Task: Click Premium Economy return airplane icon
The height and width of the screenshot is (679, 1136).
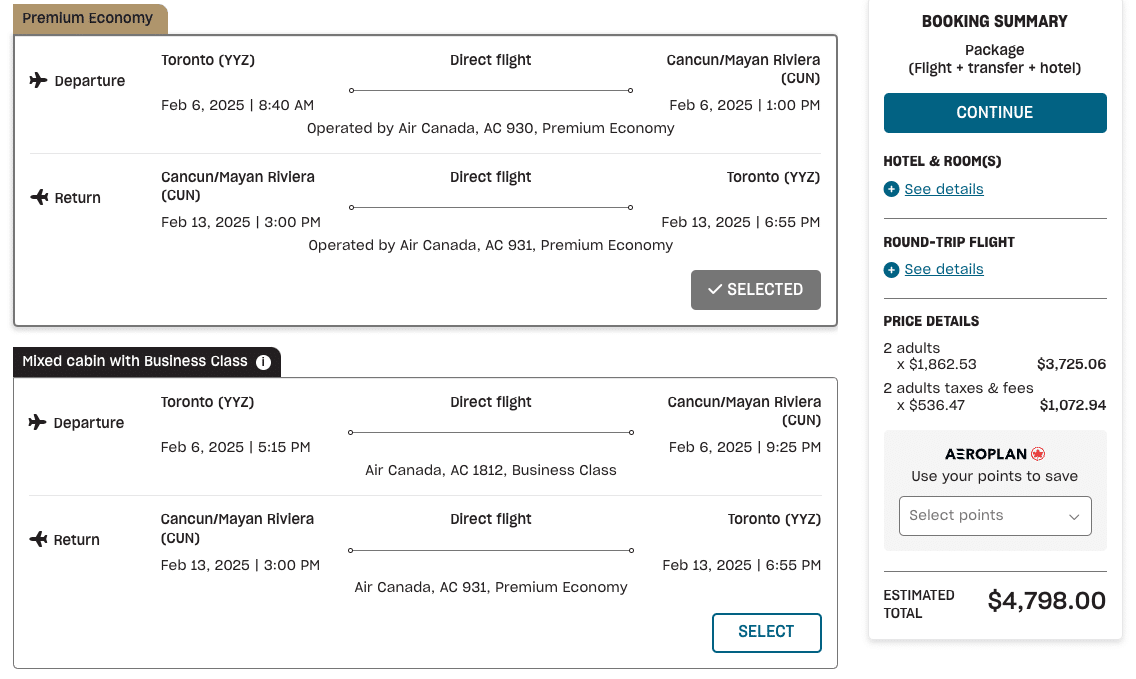Action: click(39, 198)
